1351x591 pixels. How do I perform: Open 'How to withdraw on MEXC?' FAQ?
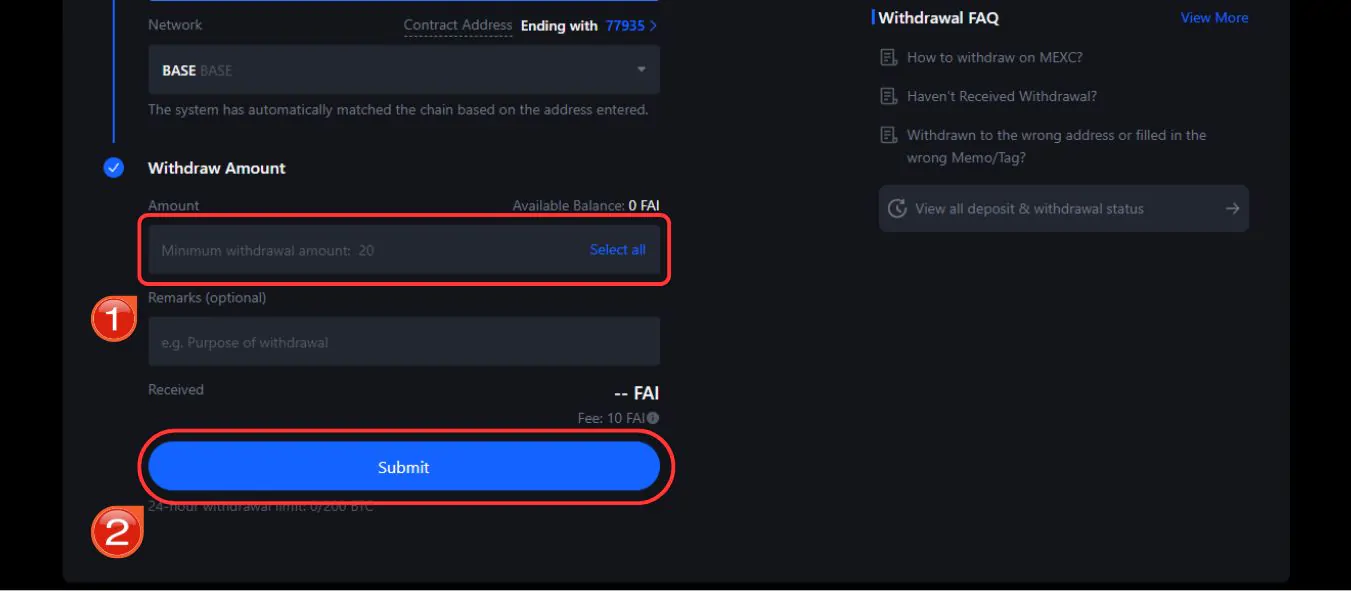click(995, 58)
